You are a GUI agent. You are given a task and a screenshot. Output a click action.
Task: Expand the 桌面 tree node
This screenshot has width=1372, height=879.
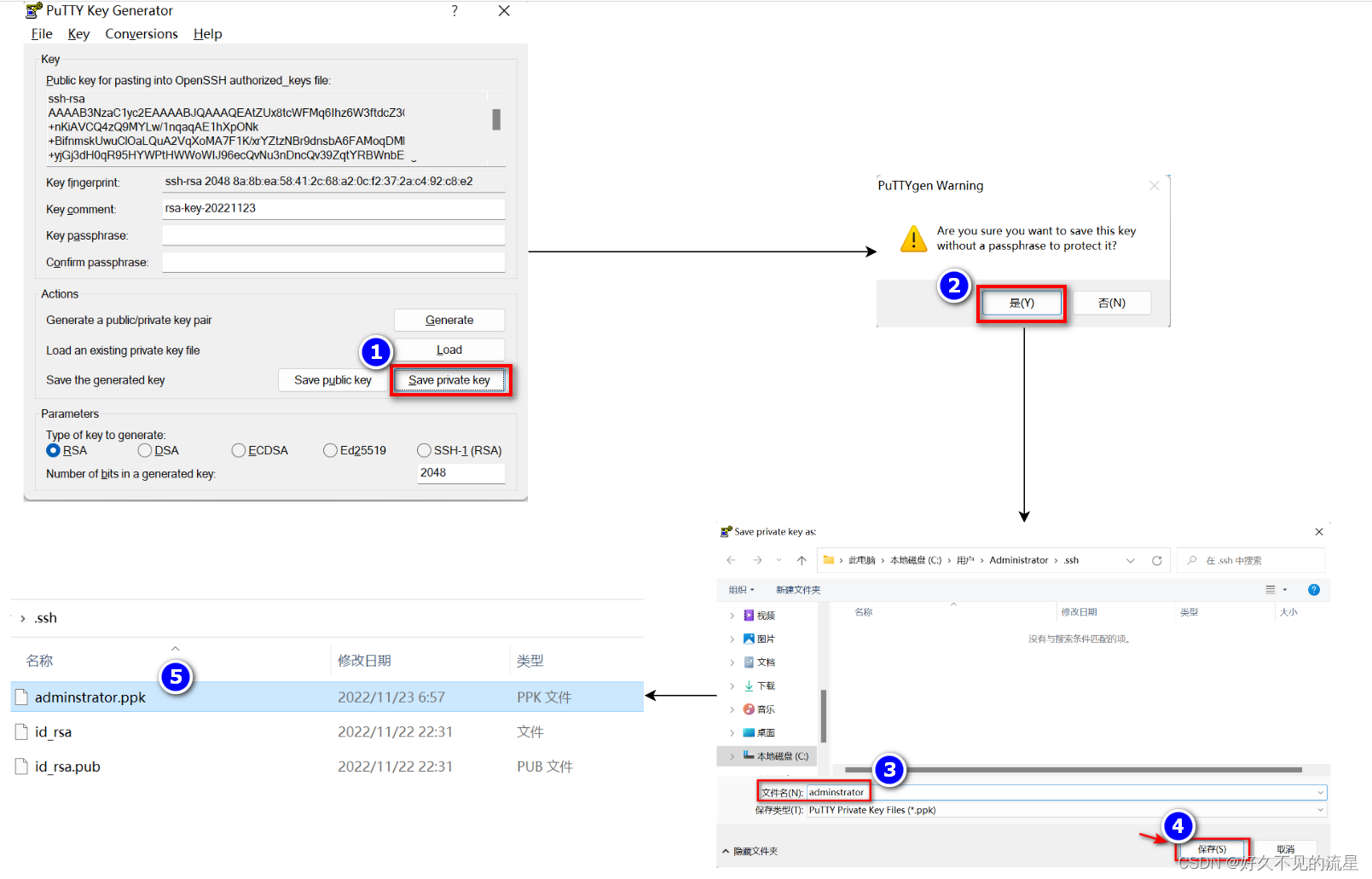click(732, 732)
